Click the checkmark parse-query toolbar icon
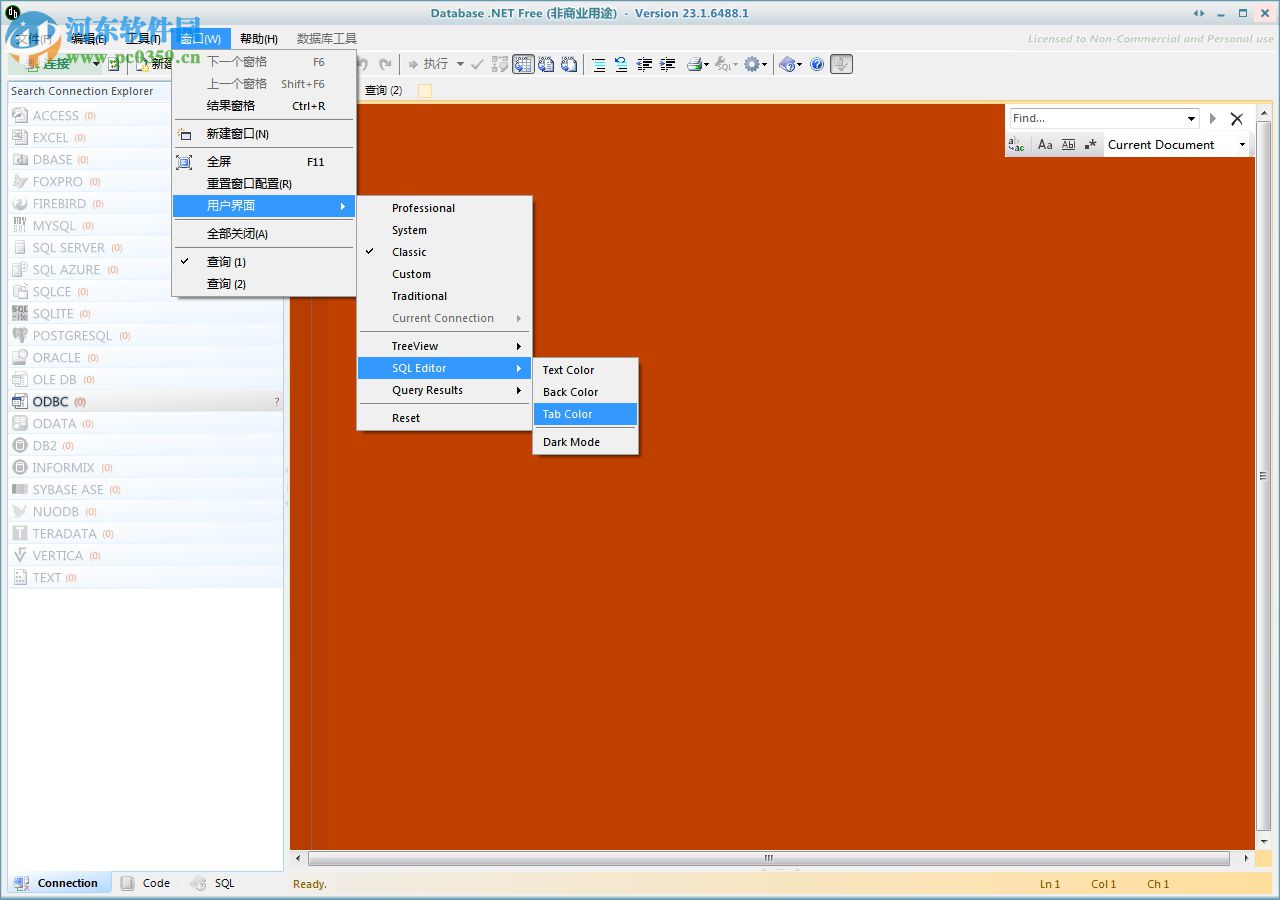This screenshot has width=1280, height=900. pos(477,64)
